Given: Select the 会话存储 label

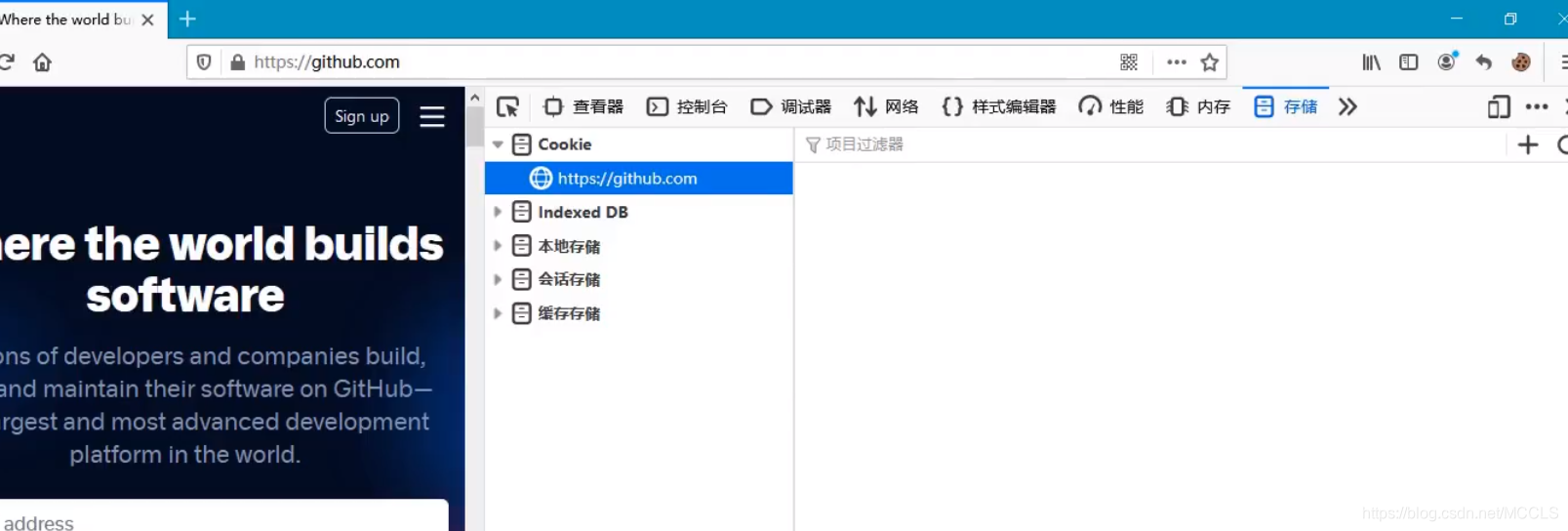Looking at the screenshot, I should (569, 279).
